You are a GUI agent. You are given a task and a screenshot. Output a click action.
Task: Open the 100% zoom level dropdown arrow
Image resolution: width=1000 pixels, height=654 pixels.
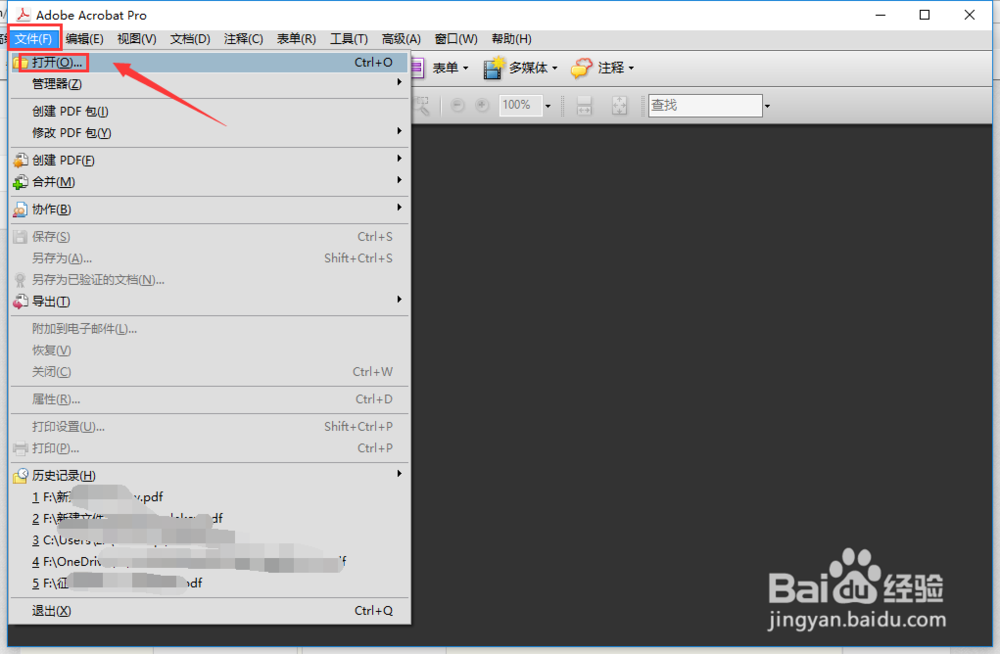point(548,106)
